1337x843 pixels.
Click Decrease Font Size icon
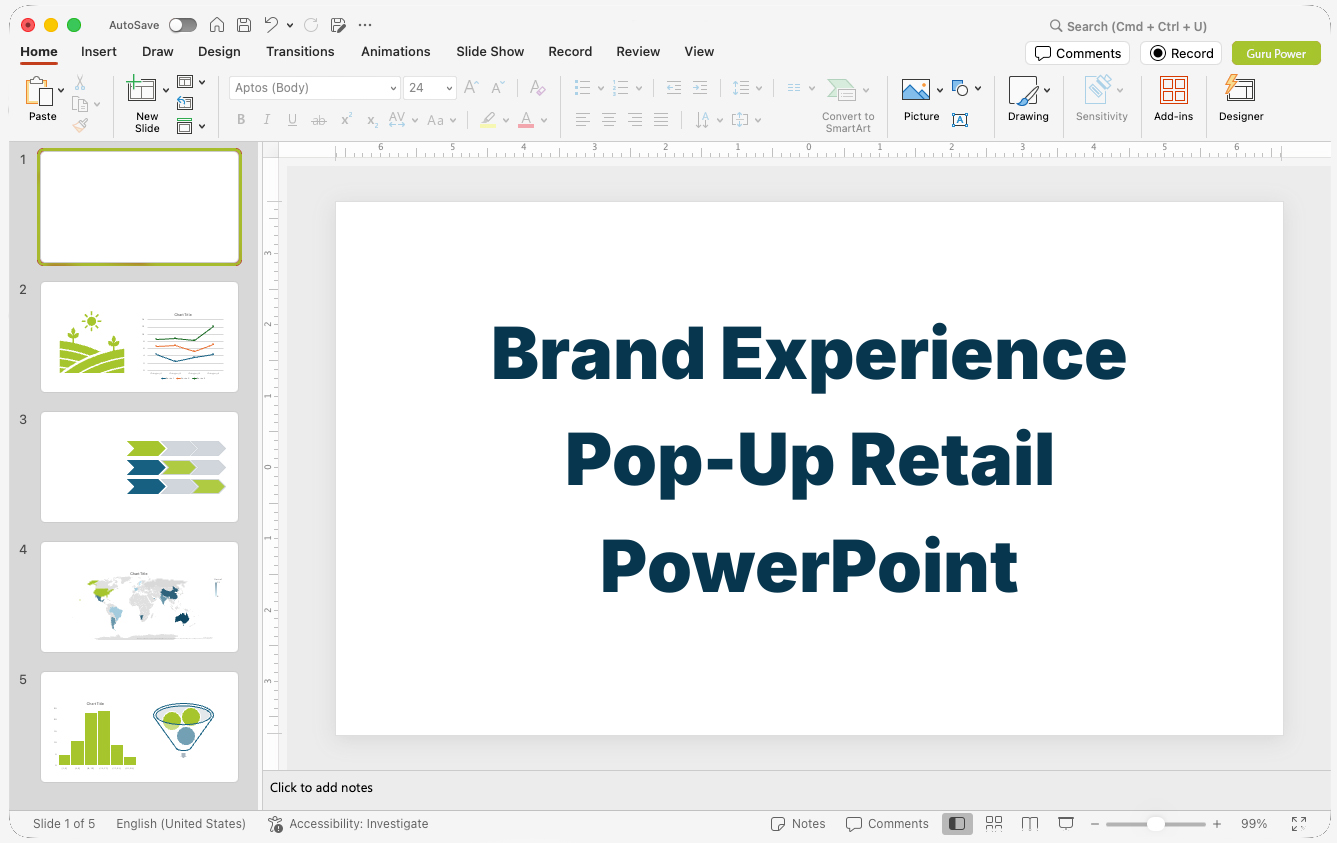pos(498,88)
